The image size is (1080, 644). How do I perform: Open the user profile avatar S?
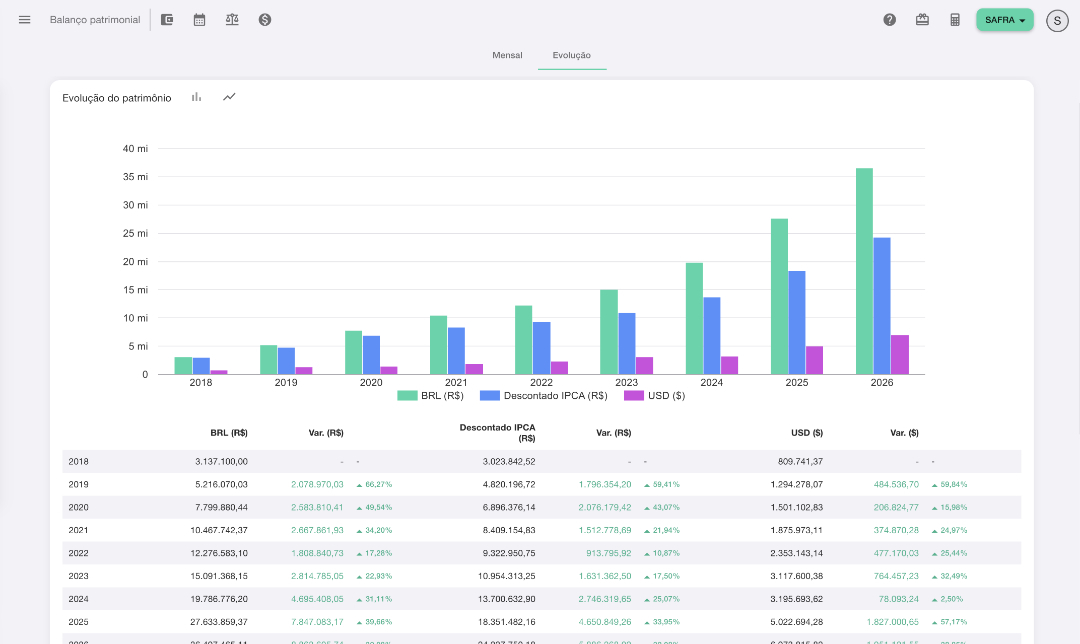click(x=1057, y=20)
